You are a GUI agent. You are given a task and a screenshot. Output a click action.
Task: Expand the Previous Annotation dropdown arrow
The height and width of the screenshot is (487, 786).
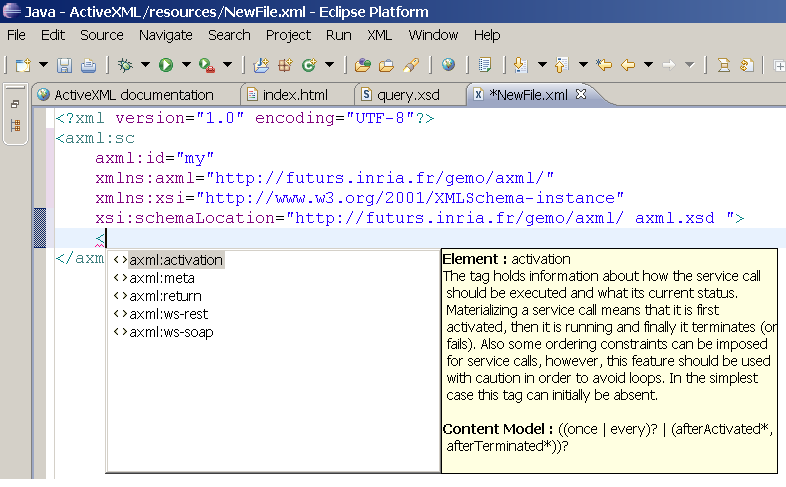coord(583,65)
